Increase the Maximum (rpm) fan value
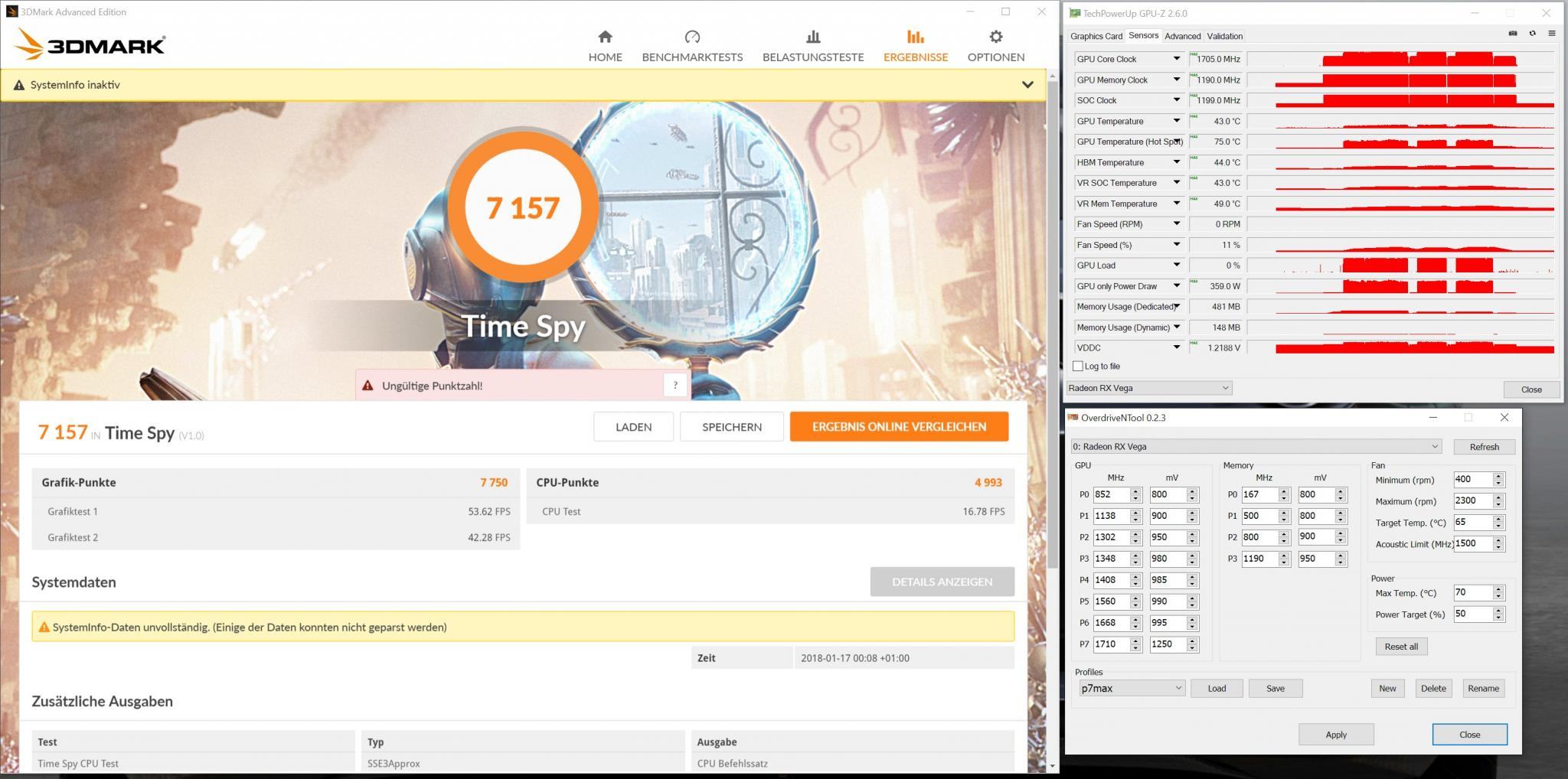This screenshot has width=1568, height=779. (1498, 497)
